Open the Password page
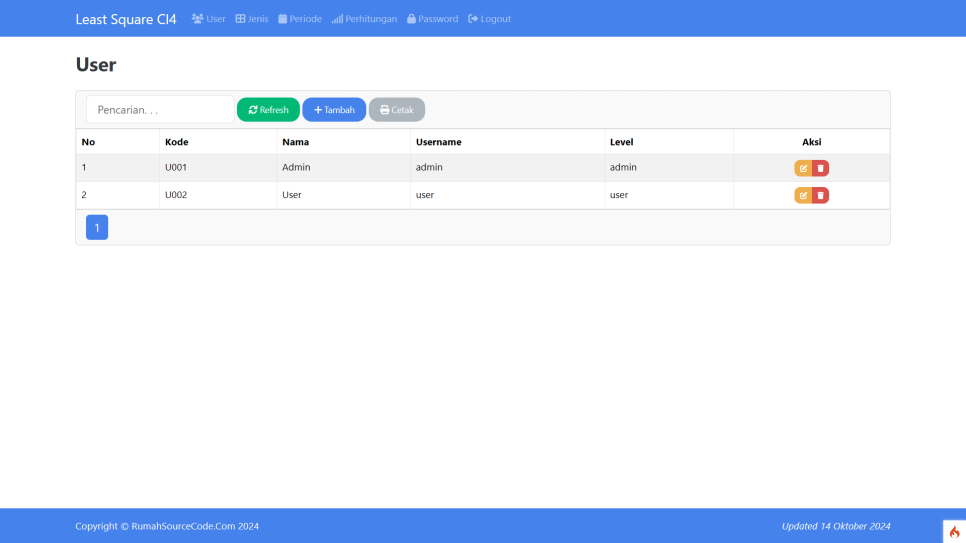966x543 pixels. pyautogui.click(x=432, y=19)
